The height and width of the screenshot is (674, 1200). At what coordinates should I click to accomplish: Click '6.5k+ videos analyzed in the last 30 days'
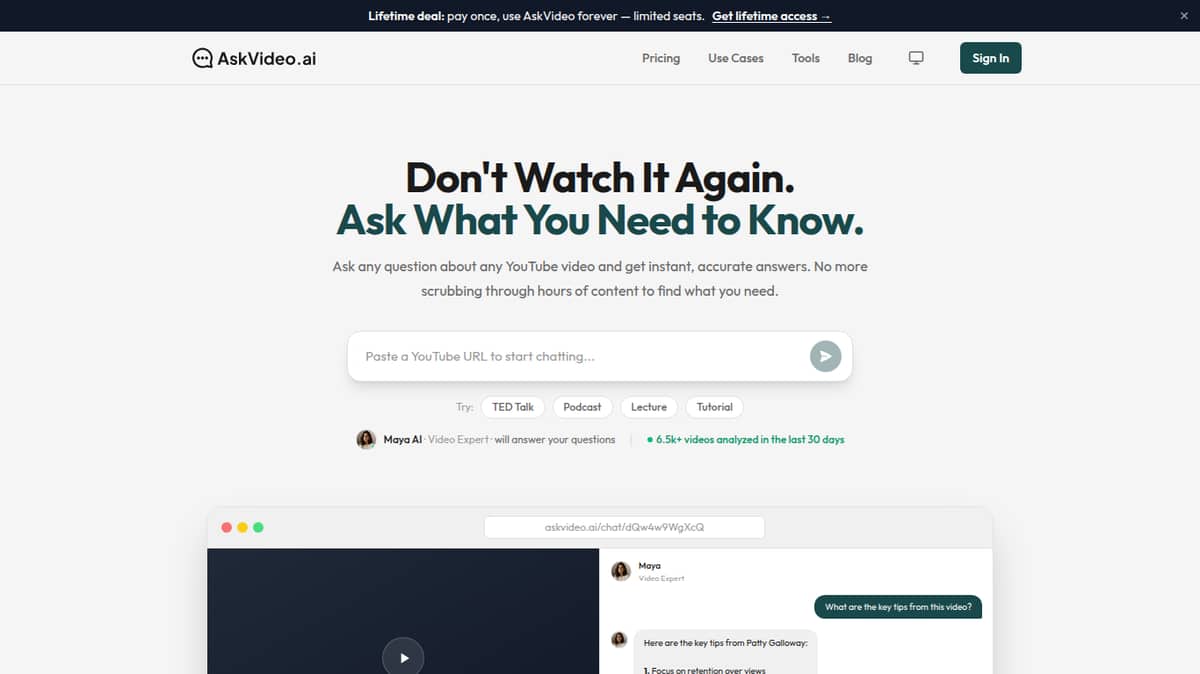tap(750, 439)
